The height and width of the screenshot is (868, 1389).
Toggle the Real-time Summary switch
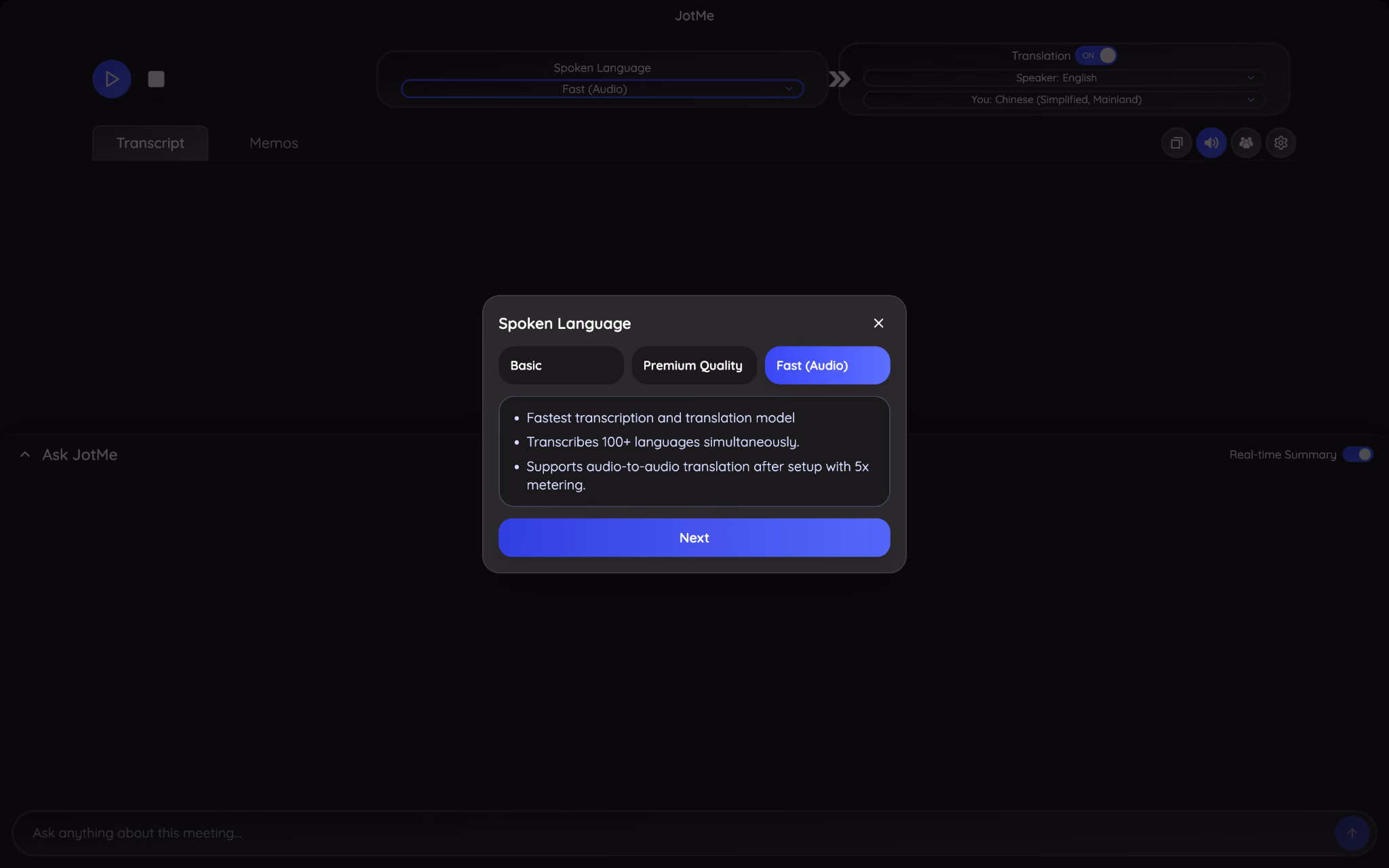point(1358,454)
